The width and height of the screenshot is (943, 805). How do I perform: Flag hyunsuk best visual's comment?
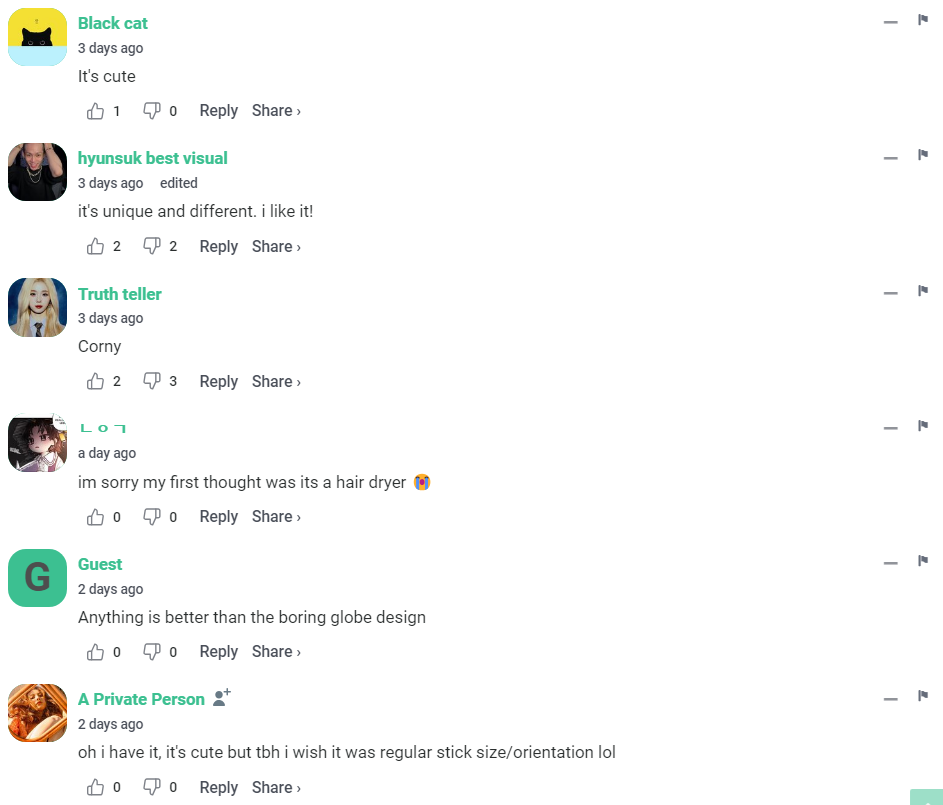tap(923, 155)
